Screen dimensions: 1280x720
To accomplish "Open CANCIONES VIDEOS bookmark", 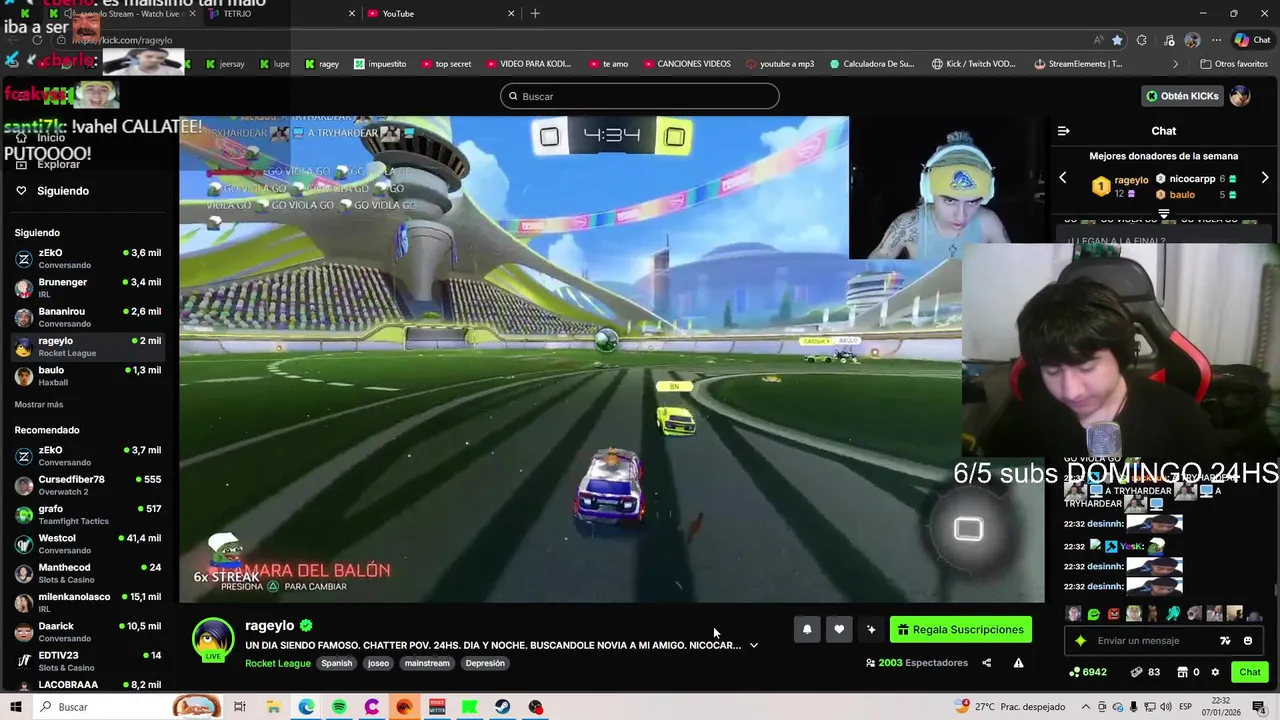I will tap(687, 64).
